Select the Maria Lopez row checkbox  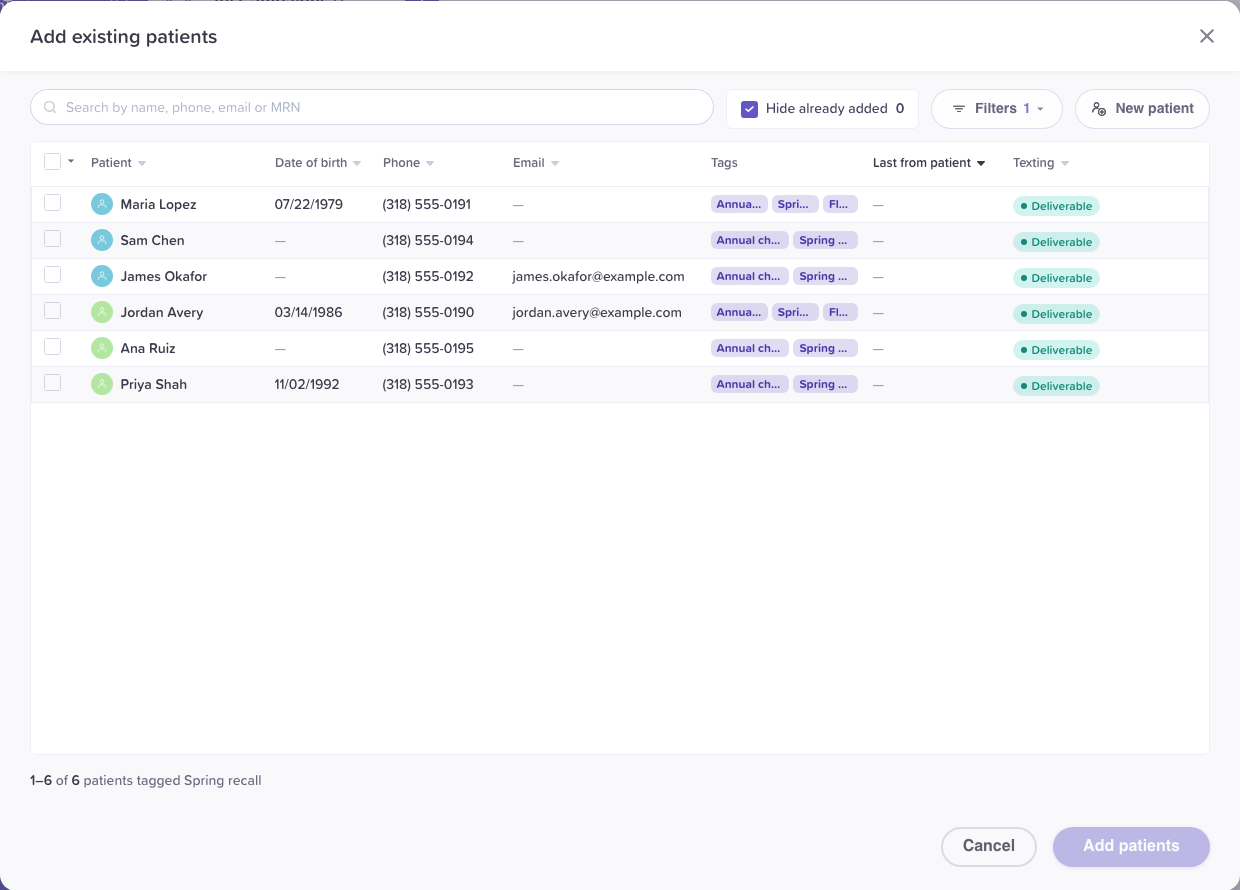tap(53, 203)
